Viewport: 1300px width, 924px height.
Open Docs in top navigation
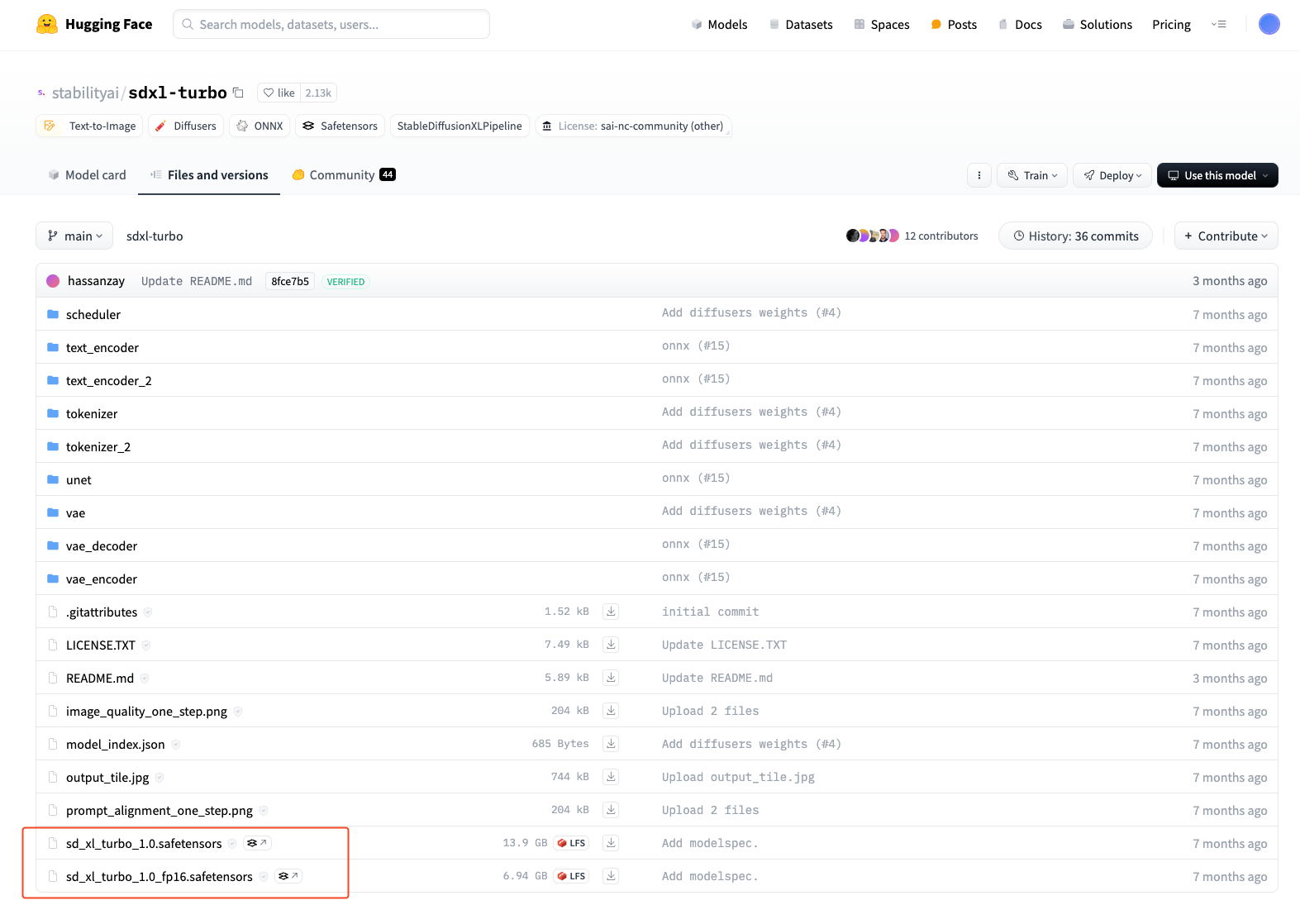tap(1020, 25)
